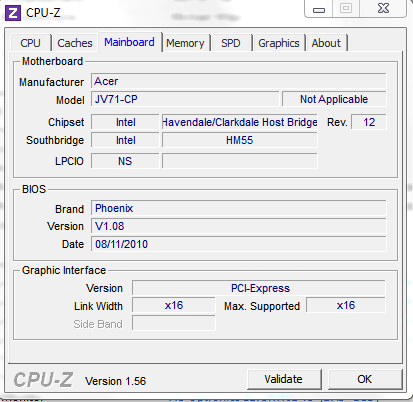Click the Havendale/Clarkdale Host Bridge field
This screenshot has width=413, height=402.
pyautogui.click(x=240, y=122)
